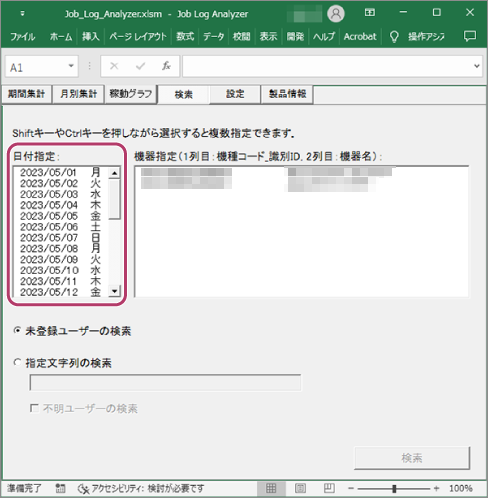Click the macro recording icon in status bar

point(60,488)
